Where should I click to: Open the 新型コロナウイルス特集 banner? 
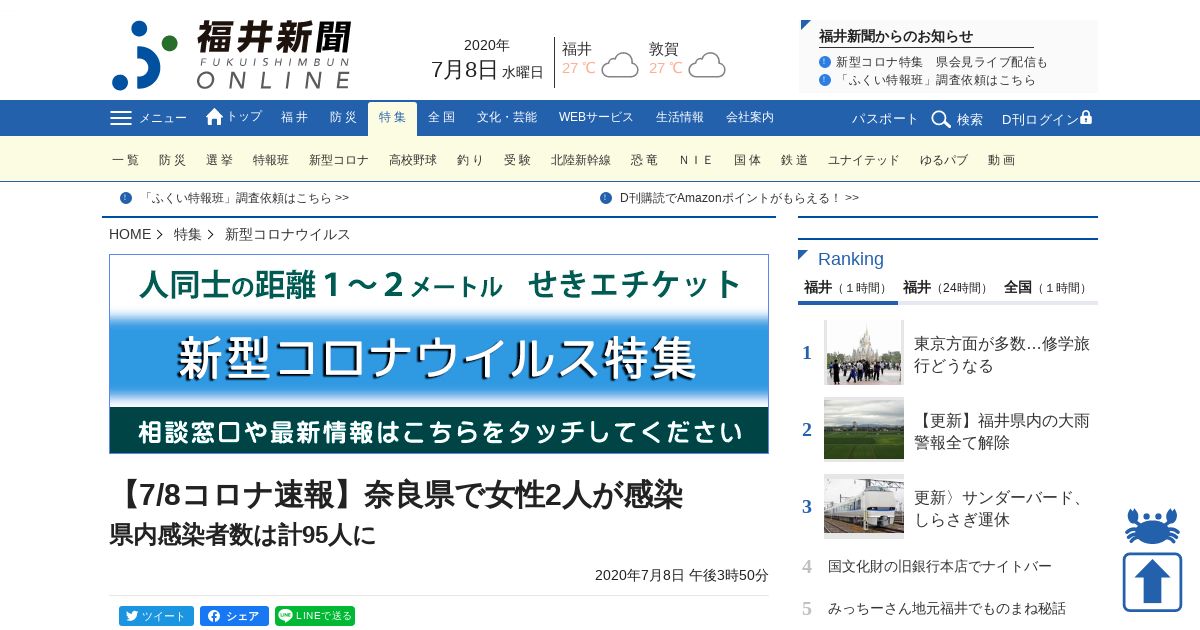[439, 354]
